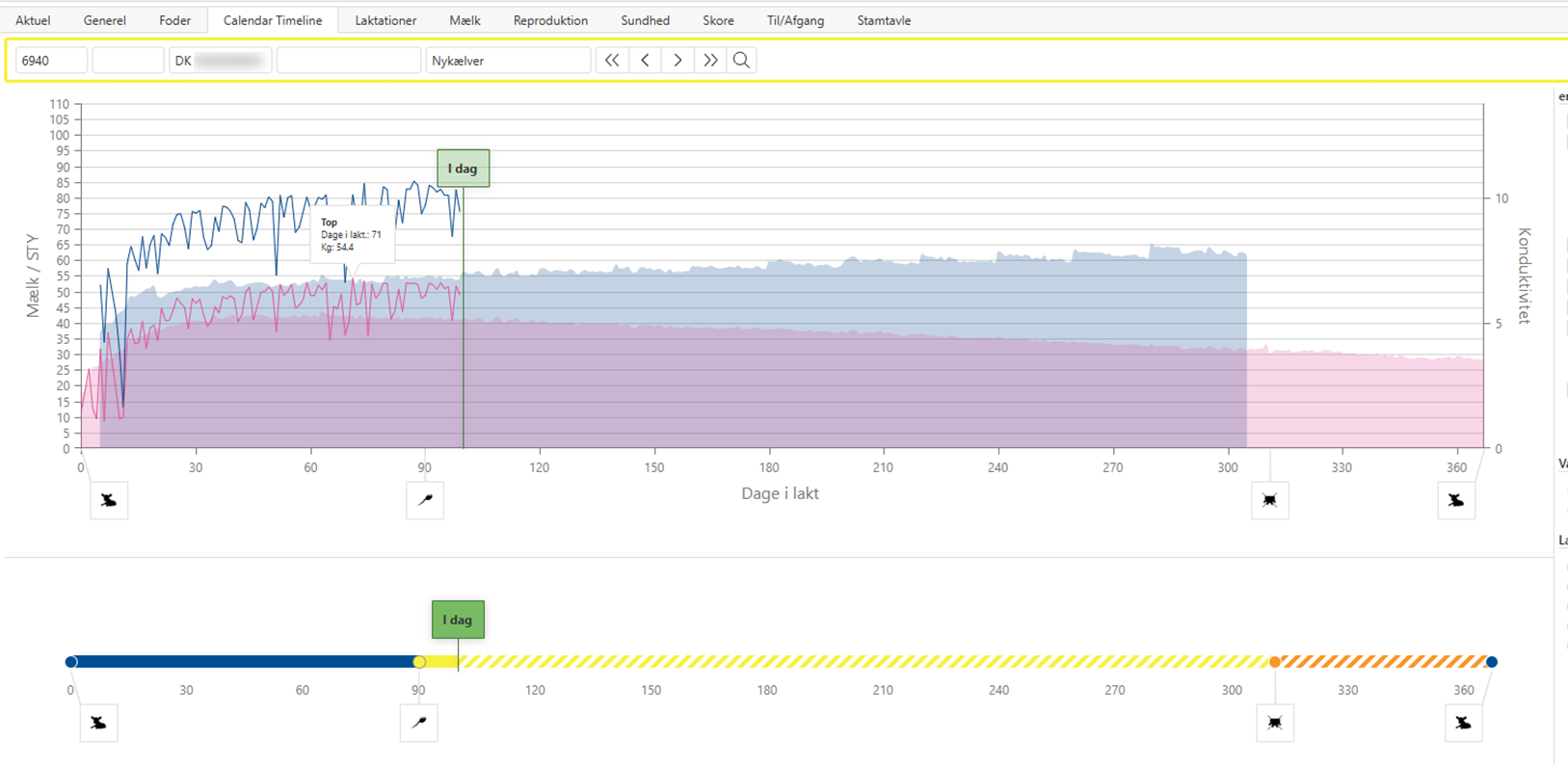Switch to the Mælk tab

click(x=465, y=20)
